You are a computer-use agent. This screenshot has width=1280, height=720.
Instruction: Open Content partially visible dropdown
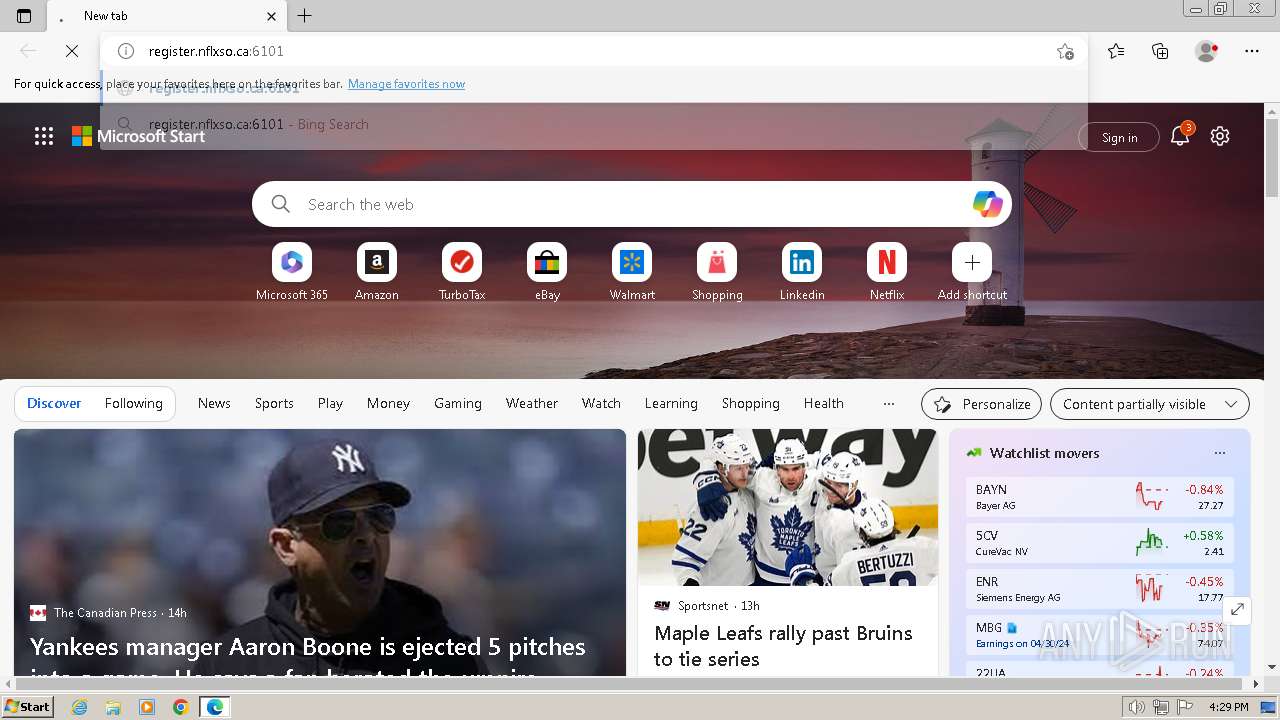click(x=1150, y=404)
